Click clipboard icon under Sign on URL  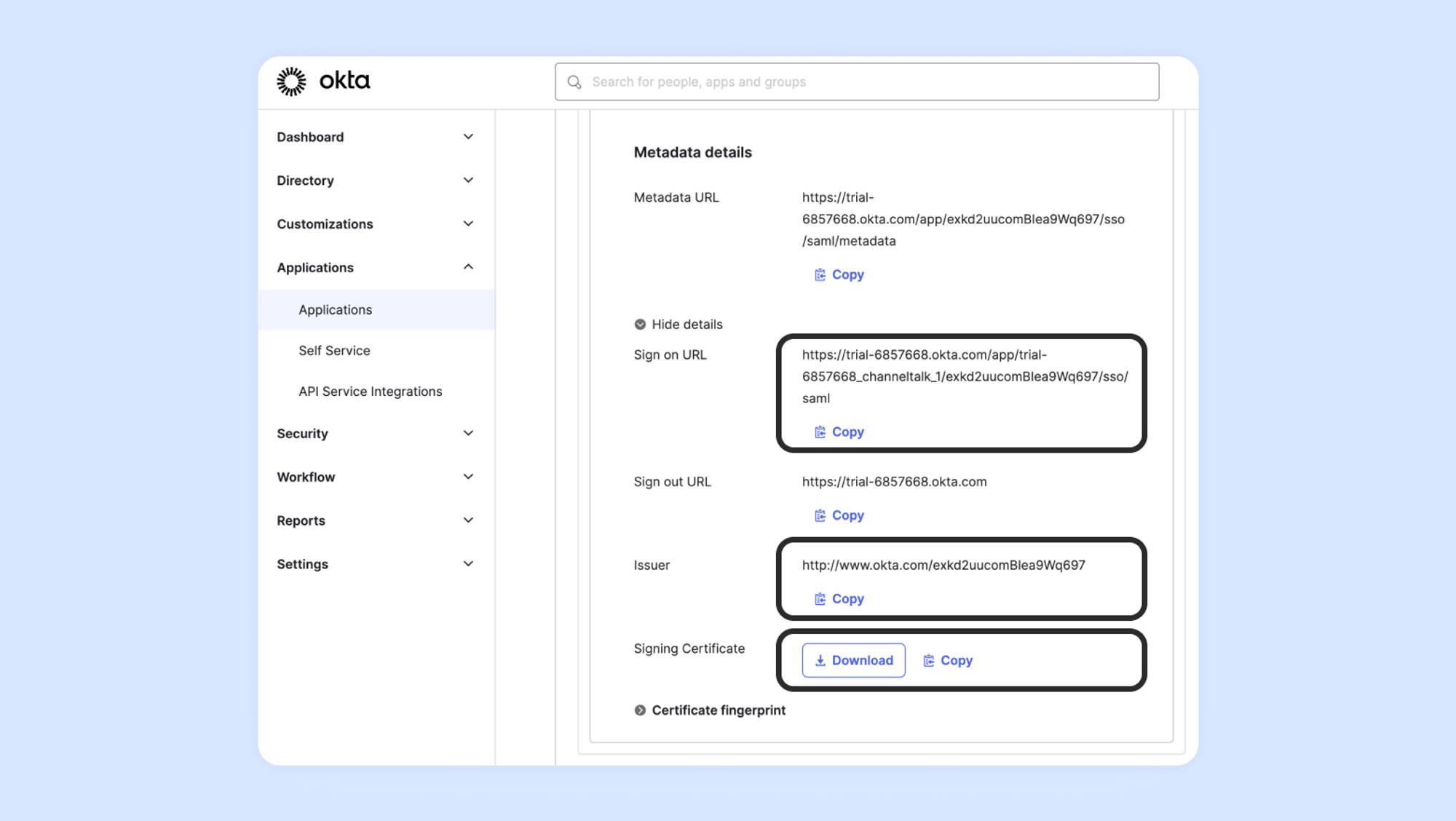pyautogui.click(x=820, y=432)
